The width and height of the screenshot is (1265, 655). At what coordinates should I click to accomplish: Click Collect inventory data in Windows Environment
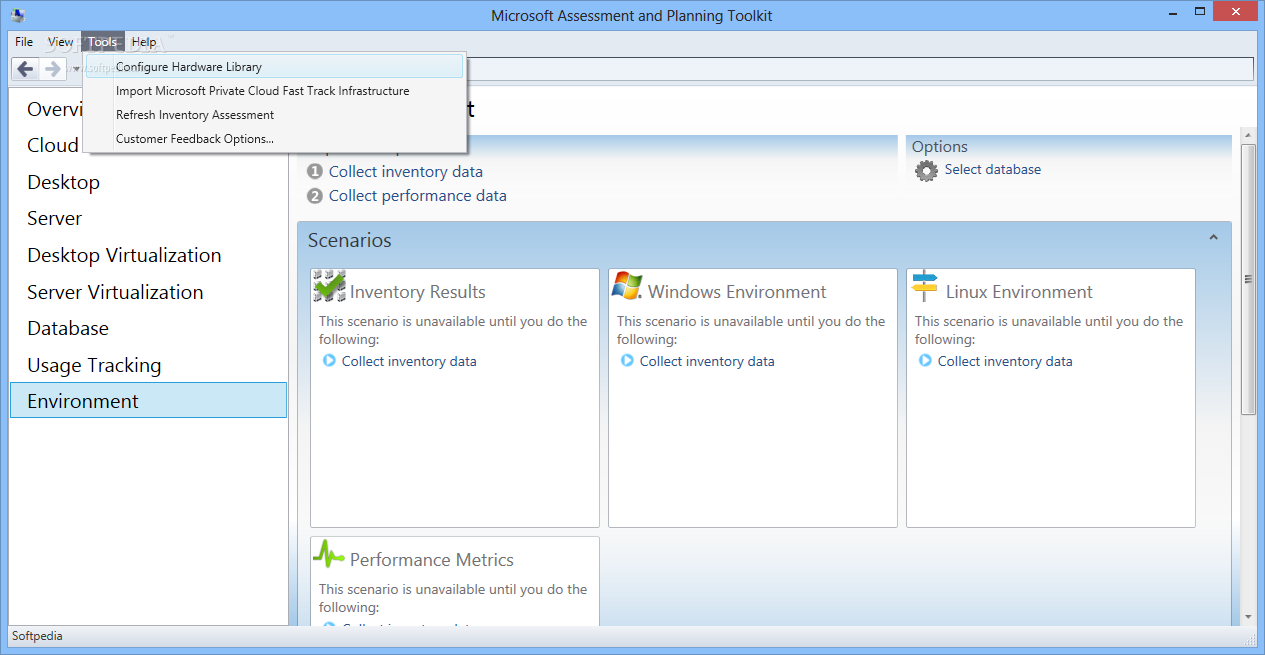[x=707, y=361]
